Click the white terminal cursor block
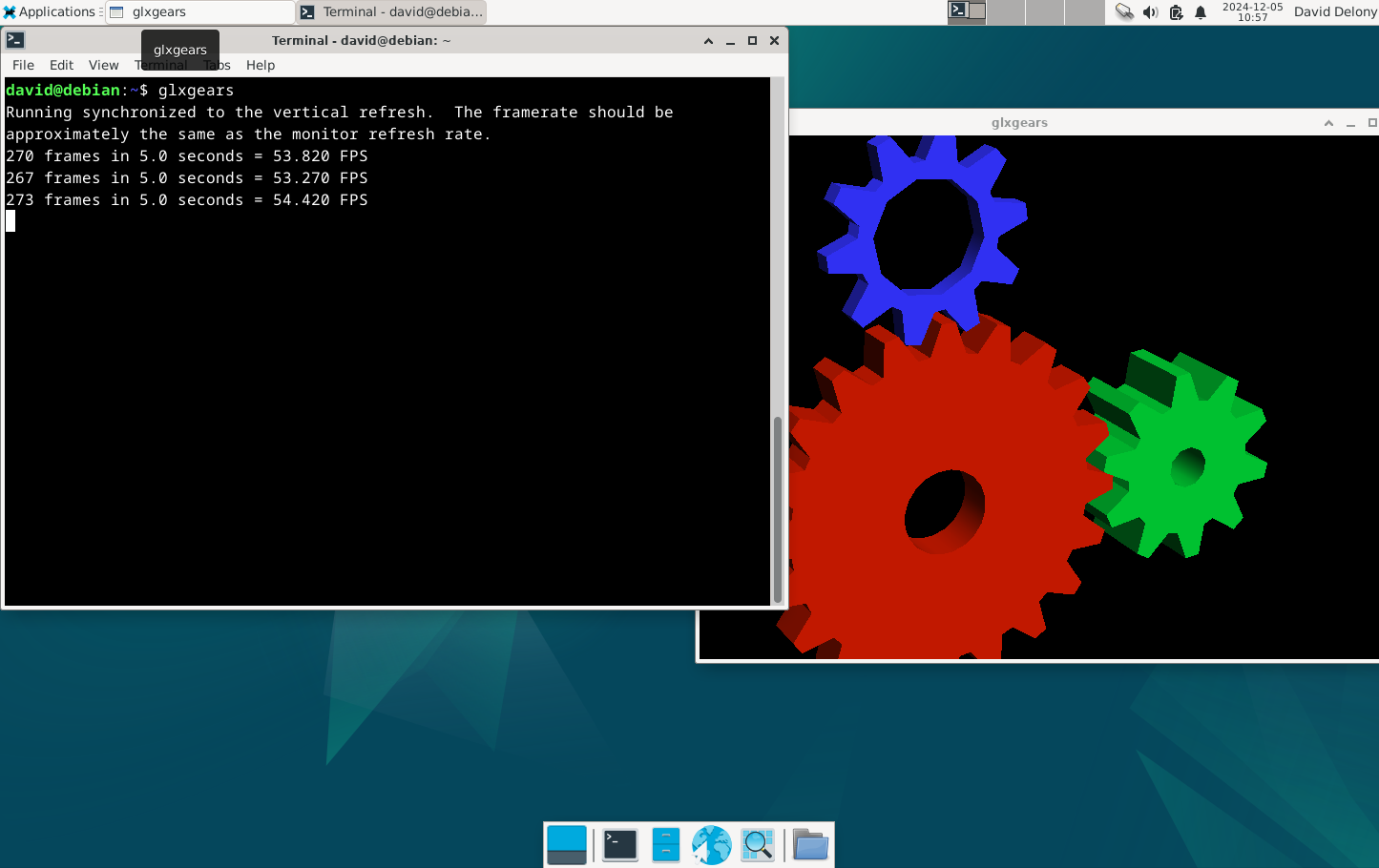1379x868 pixels. (10, 221)
